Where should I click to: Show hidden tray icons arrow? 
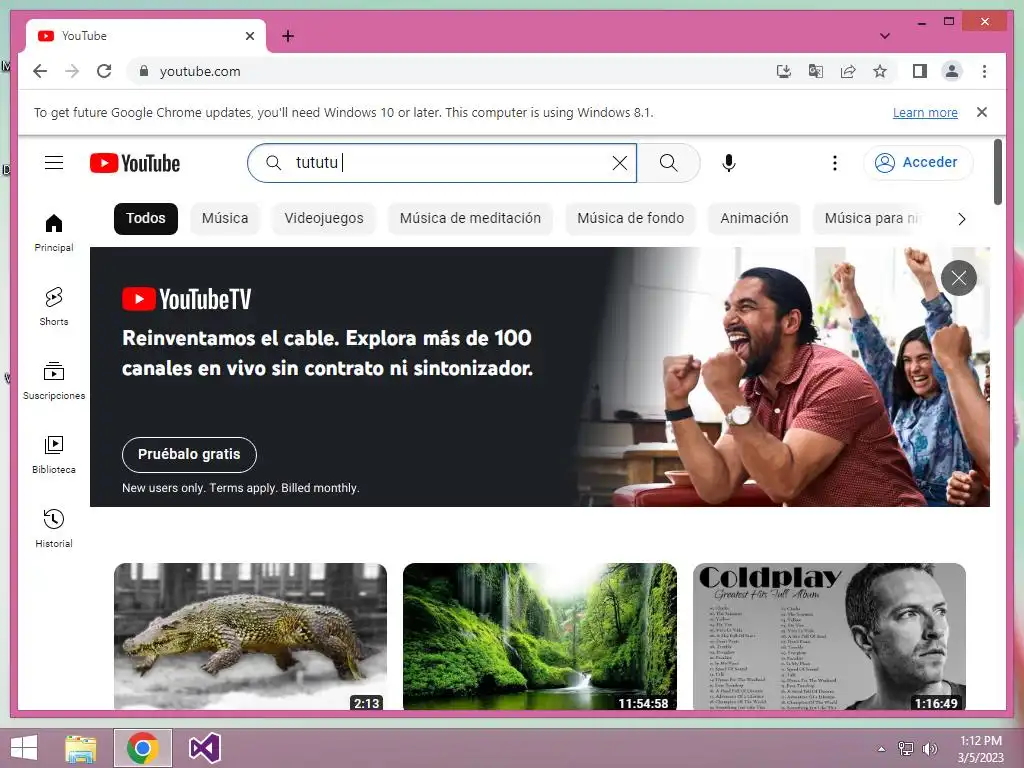[882, 748]
